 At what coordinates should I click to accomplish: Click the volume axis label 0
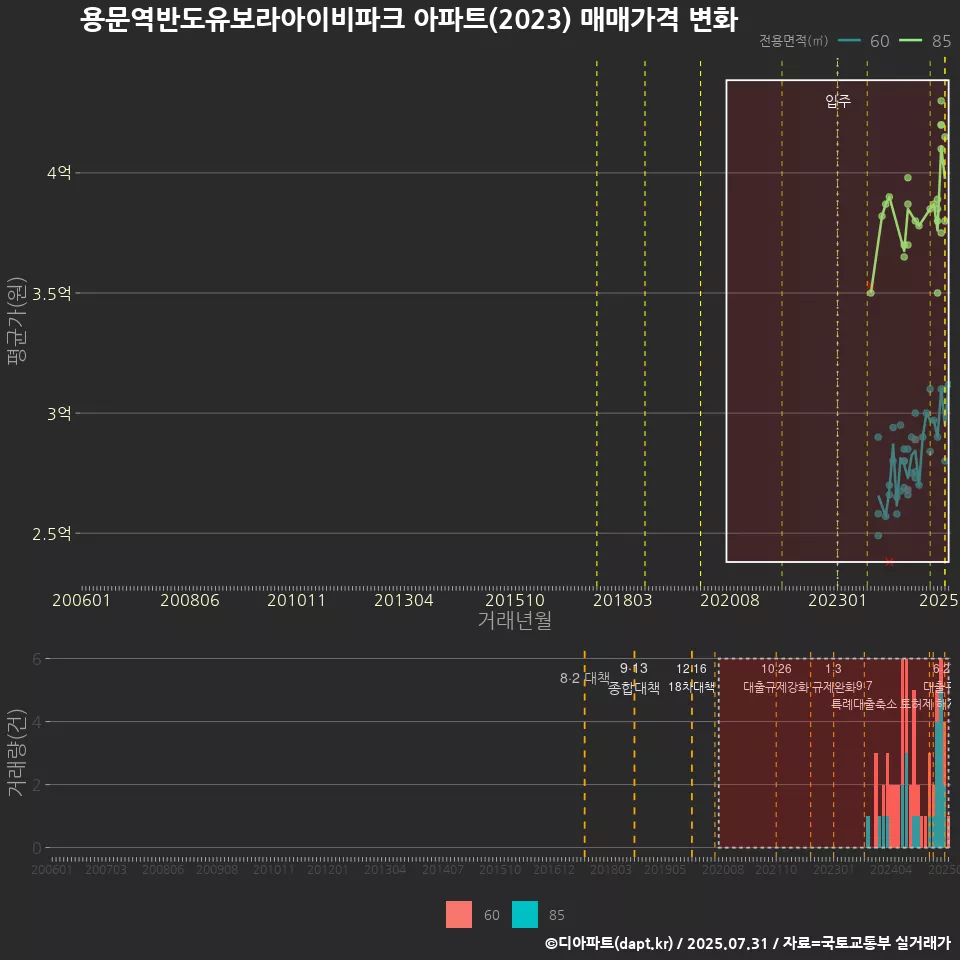point(37,848)
